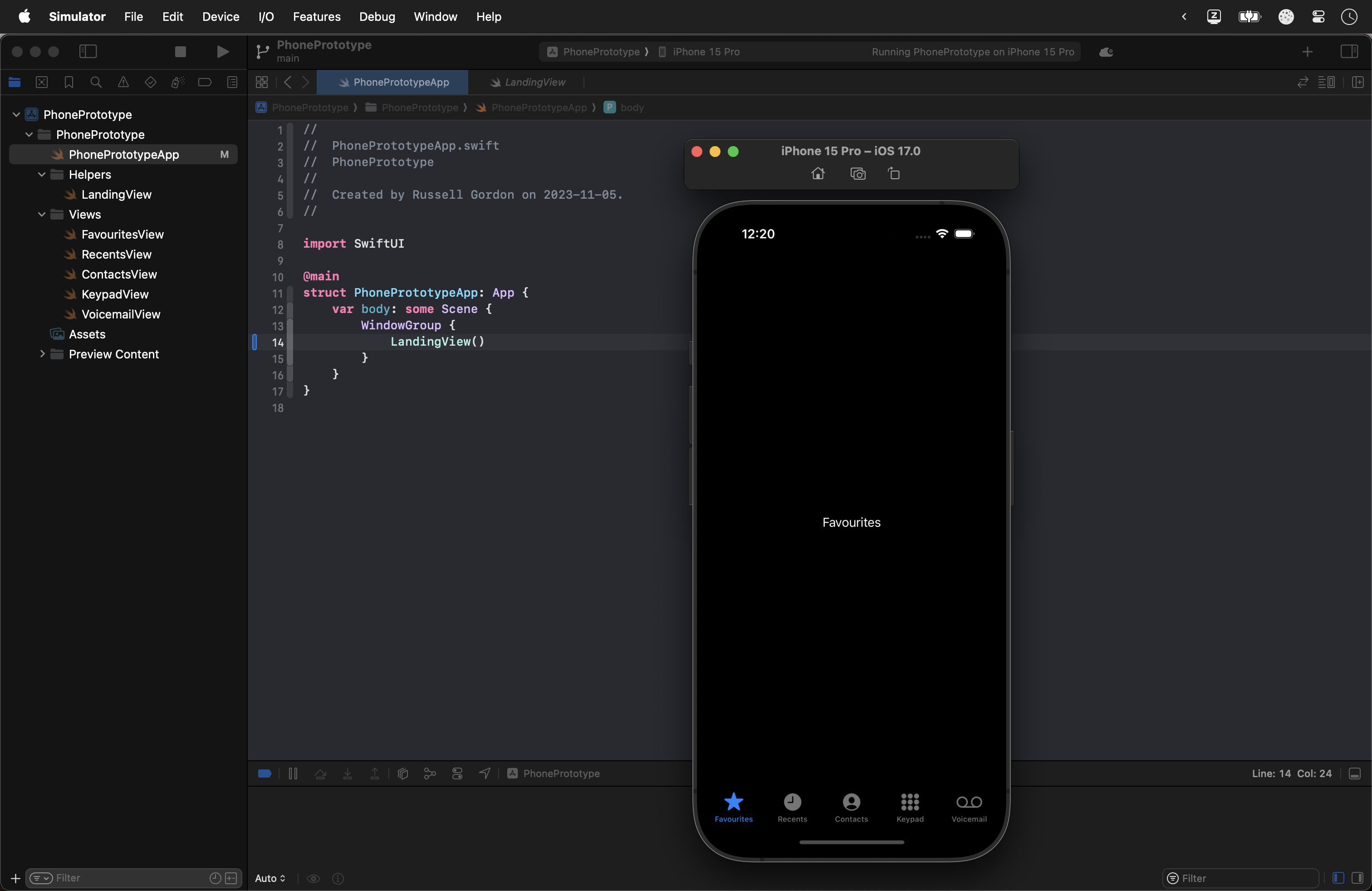Open the Auto variables scope dropdown
Viewport: 1372px width, 891px height.
[x=270, y=878]
